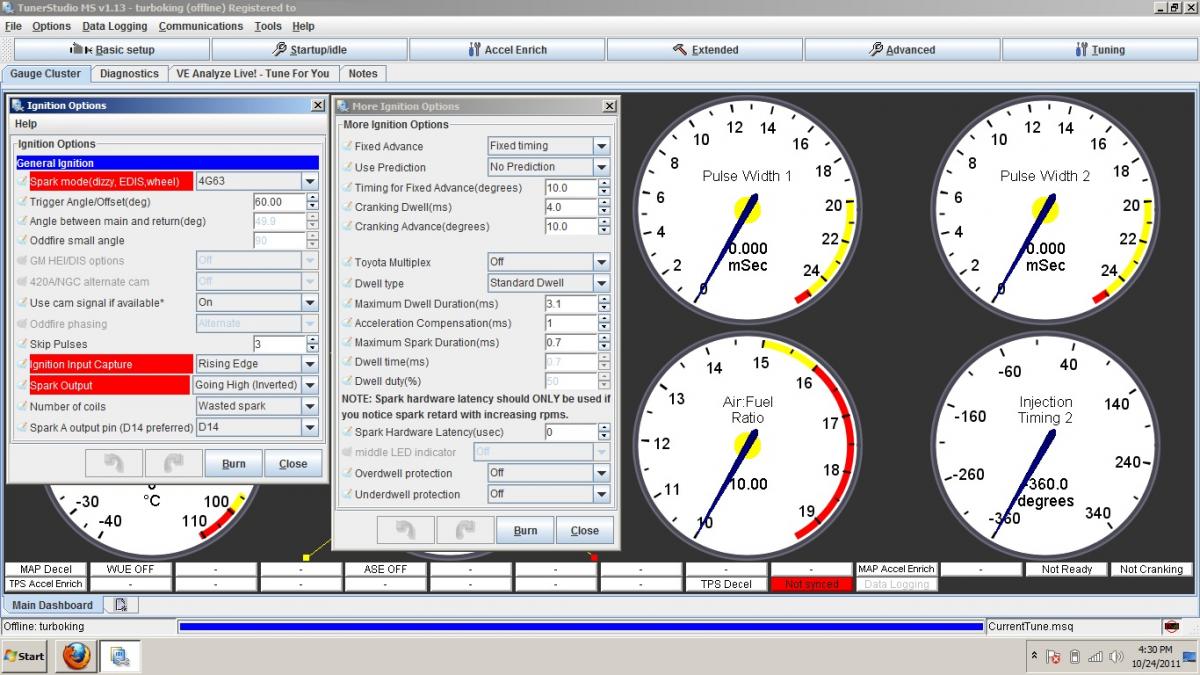Open the Dwell type dropdown
Image resolution: width=1200 pixels, height=675 pixels.
(601, 283)
